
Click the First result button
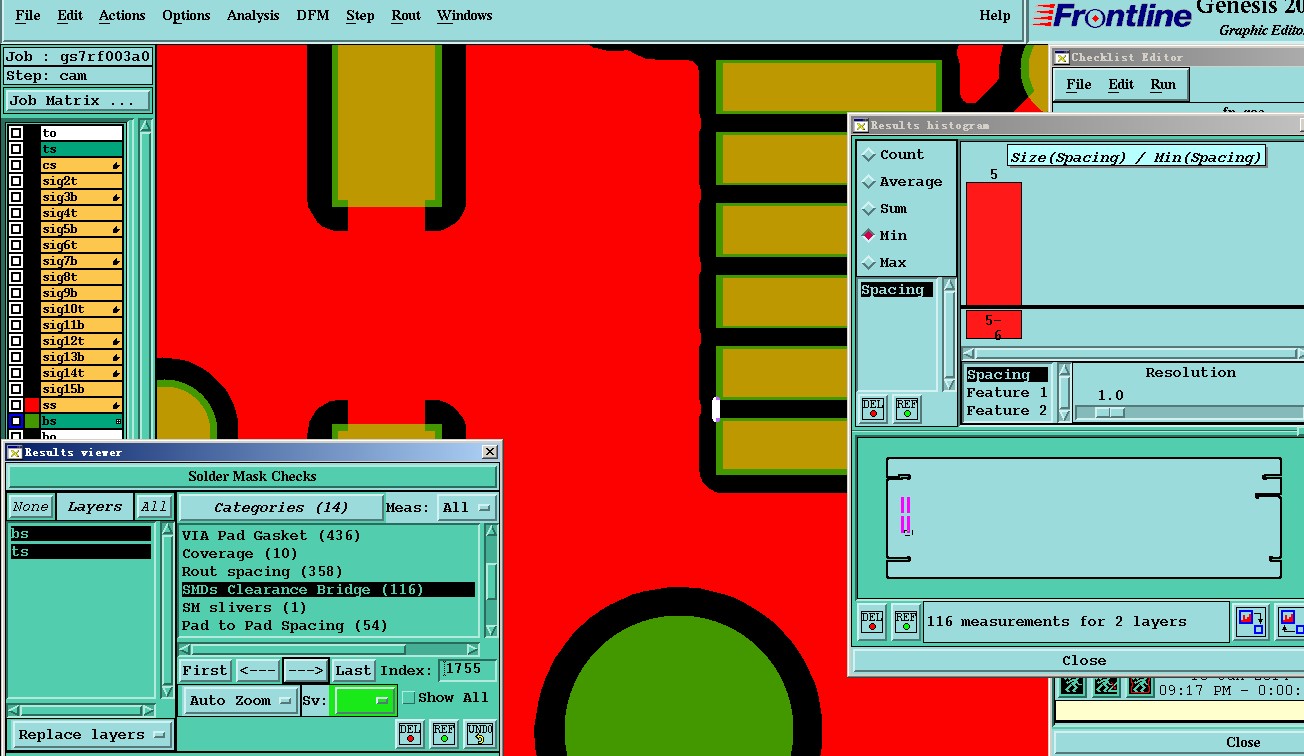(205, 671)
